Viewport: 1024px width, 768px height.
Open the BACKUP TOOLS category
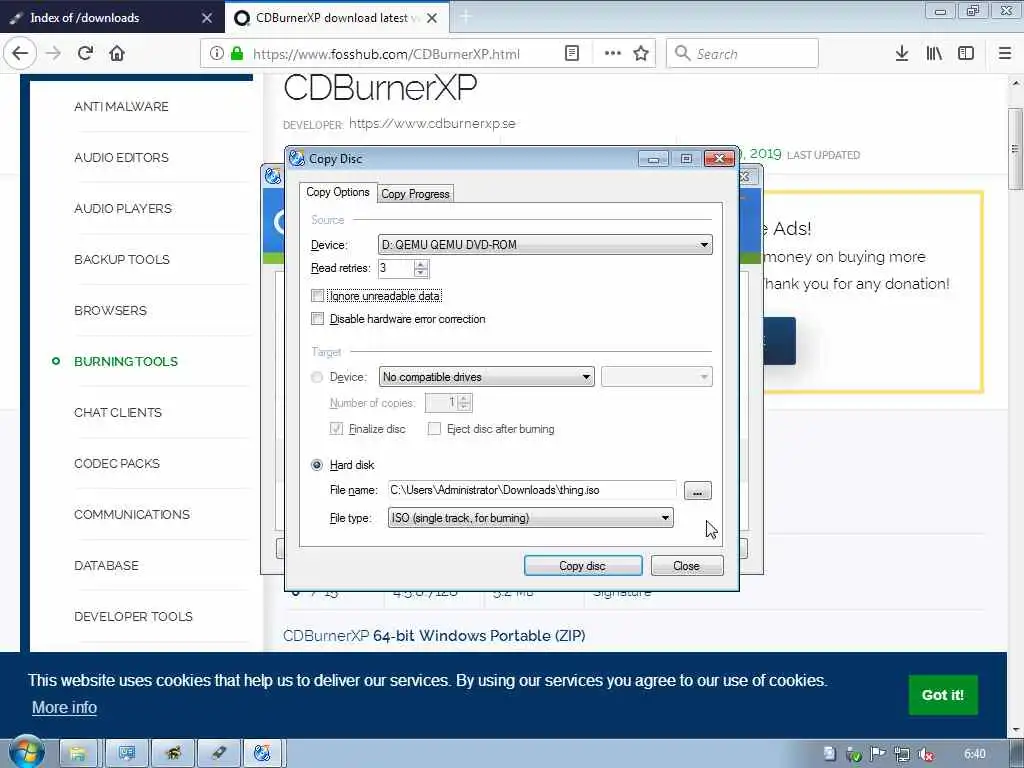tap(122, 259)
